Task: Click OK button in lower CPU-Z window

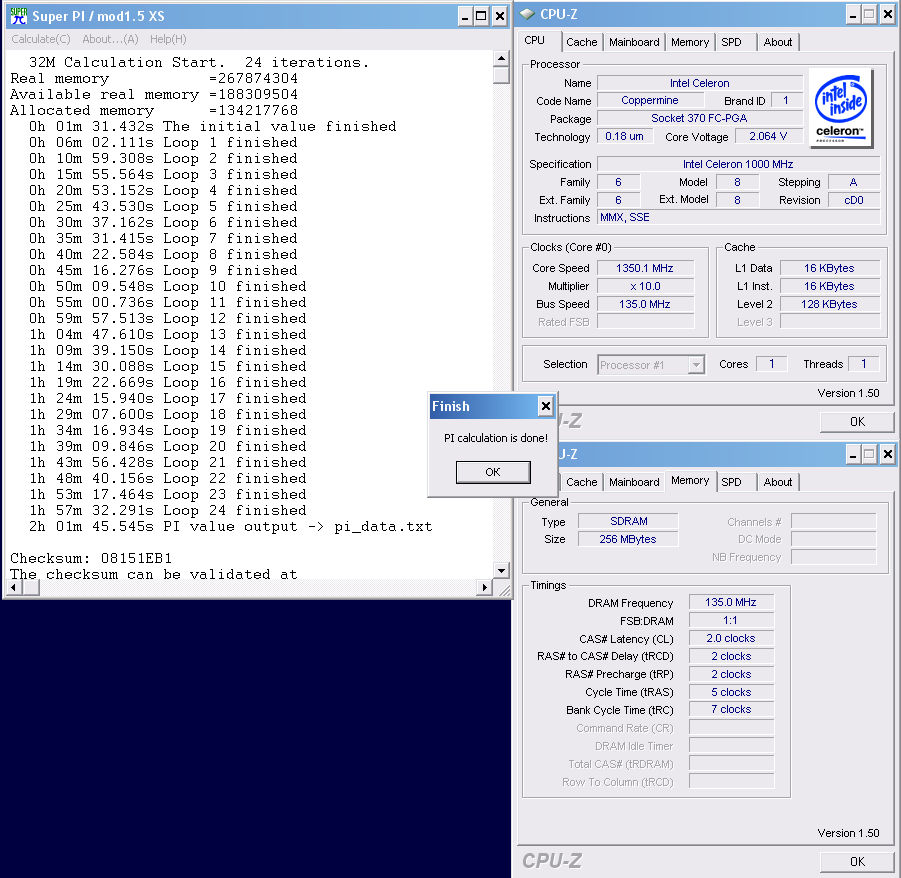Action: point(857,861)
